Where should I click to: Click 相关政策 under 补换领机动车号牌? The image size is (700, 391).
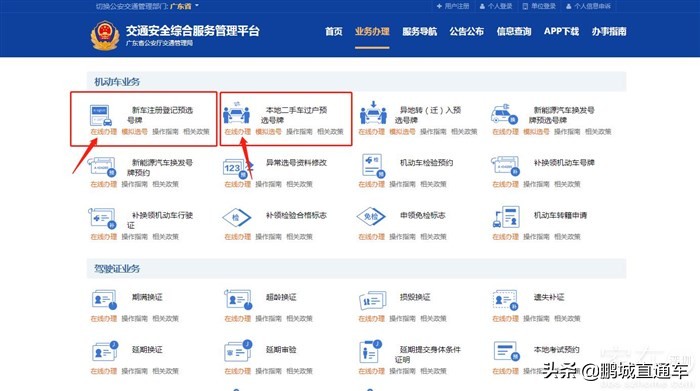[567, 184]
